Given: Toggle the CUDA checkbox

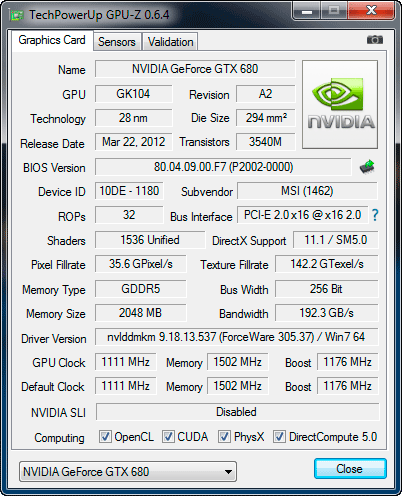Looking at the screenshot, I should click(x=168, y=436).
